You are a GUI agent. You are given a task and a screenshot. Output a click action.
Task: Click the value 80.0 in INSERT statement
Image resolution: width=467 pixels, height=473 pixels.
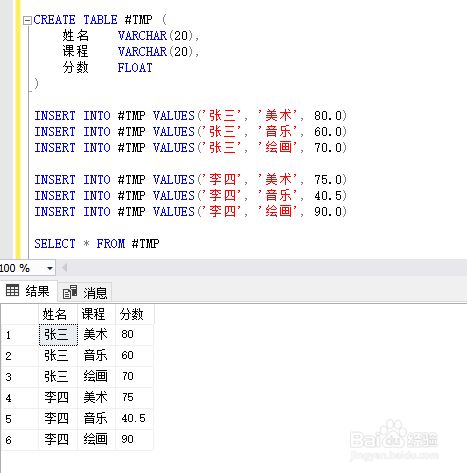pyautogui.click(x=328, y=116)
